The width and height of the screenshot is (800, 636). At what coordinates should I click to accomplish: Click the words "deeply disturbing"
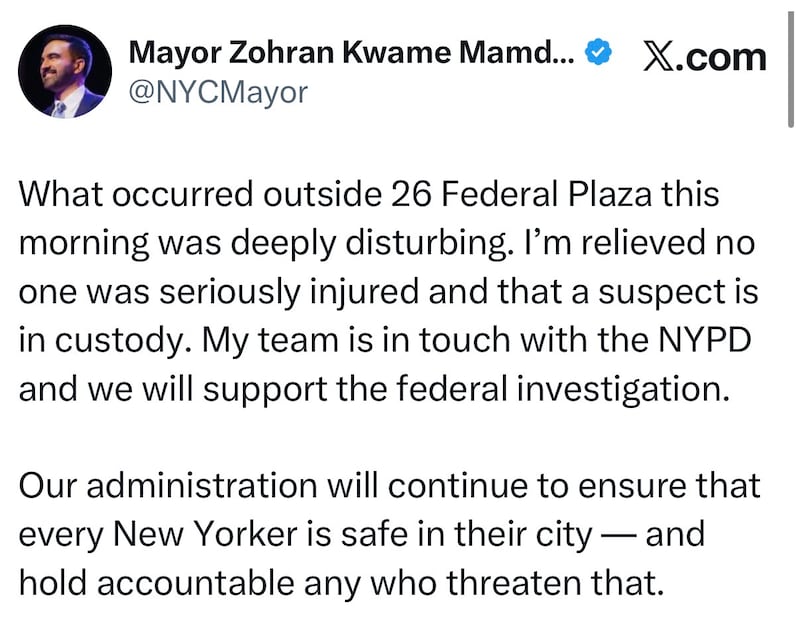[368, 244]
